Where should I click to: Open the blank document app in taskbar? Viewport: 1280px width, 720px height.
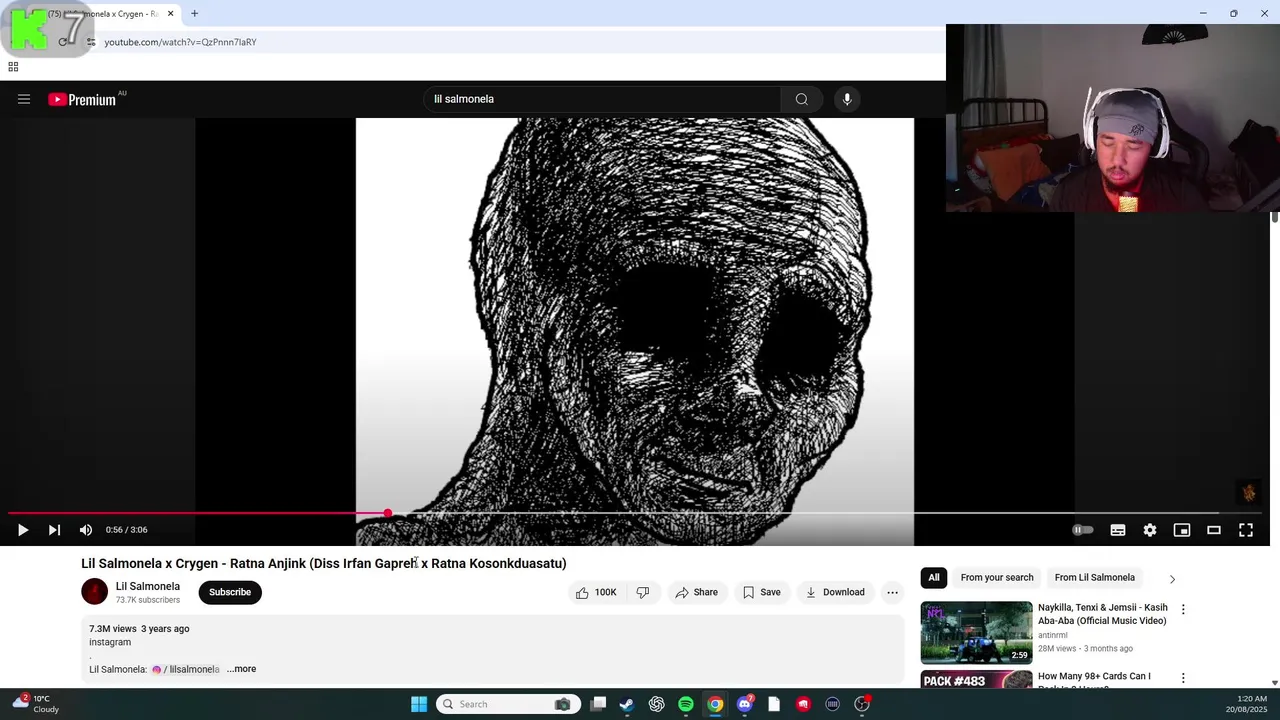pos(774,704)
